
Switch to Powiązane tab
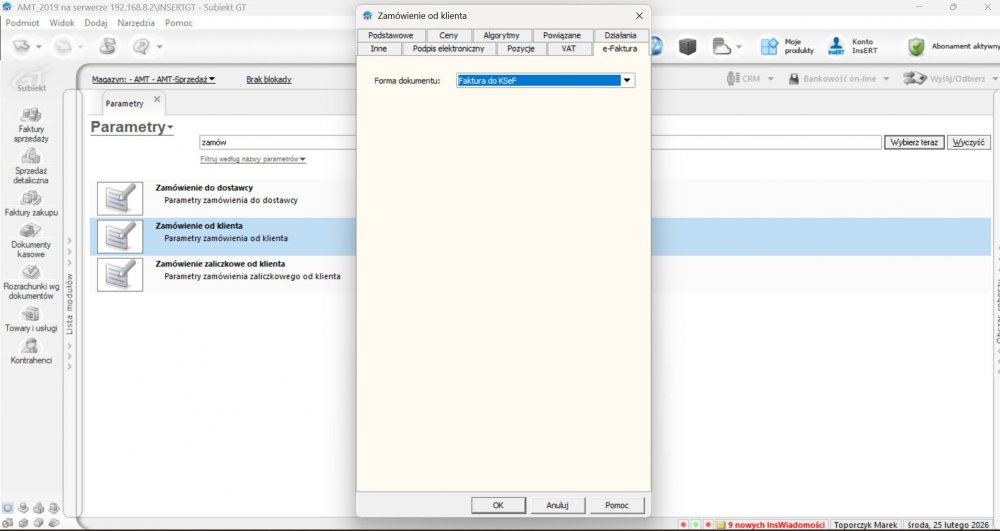click(562, 36)
